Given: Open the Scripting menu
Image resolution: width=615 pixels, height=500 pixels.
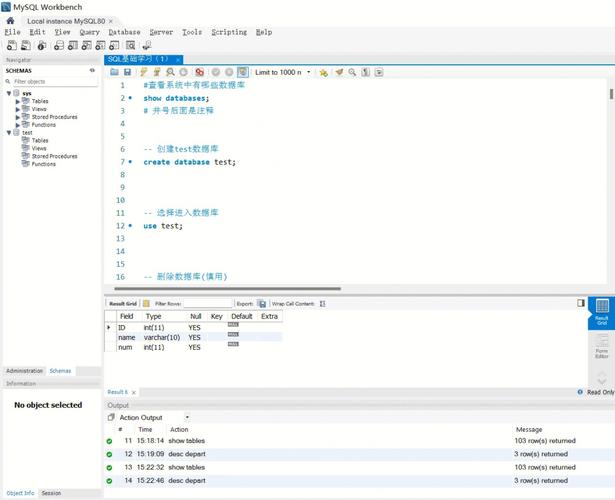Looking at the screenshot, I should click(229, 32).
